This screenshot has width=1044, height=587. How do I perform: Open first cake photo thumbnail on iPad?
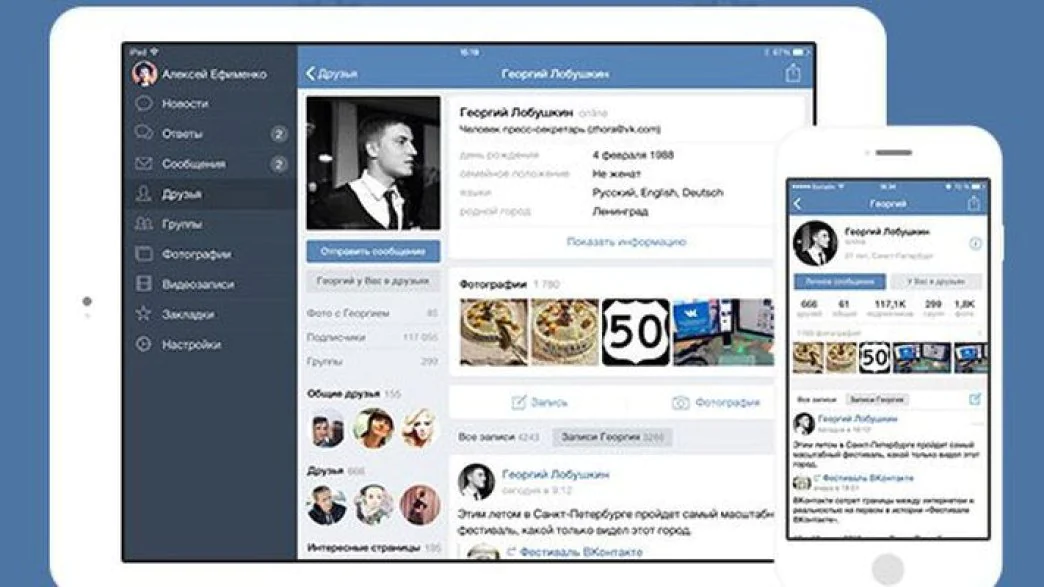pos(493,332)
